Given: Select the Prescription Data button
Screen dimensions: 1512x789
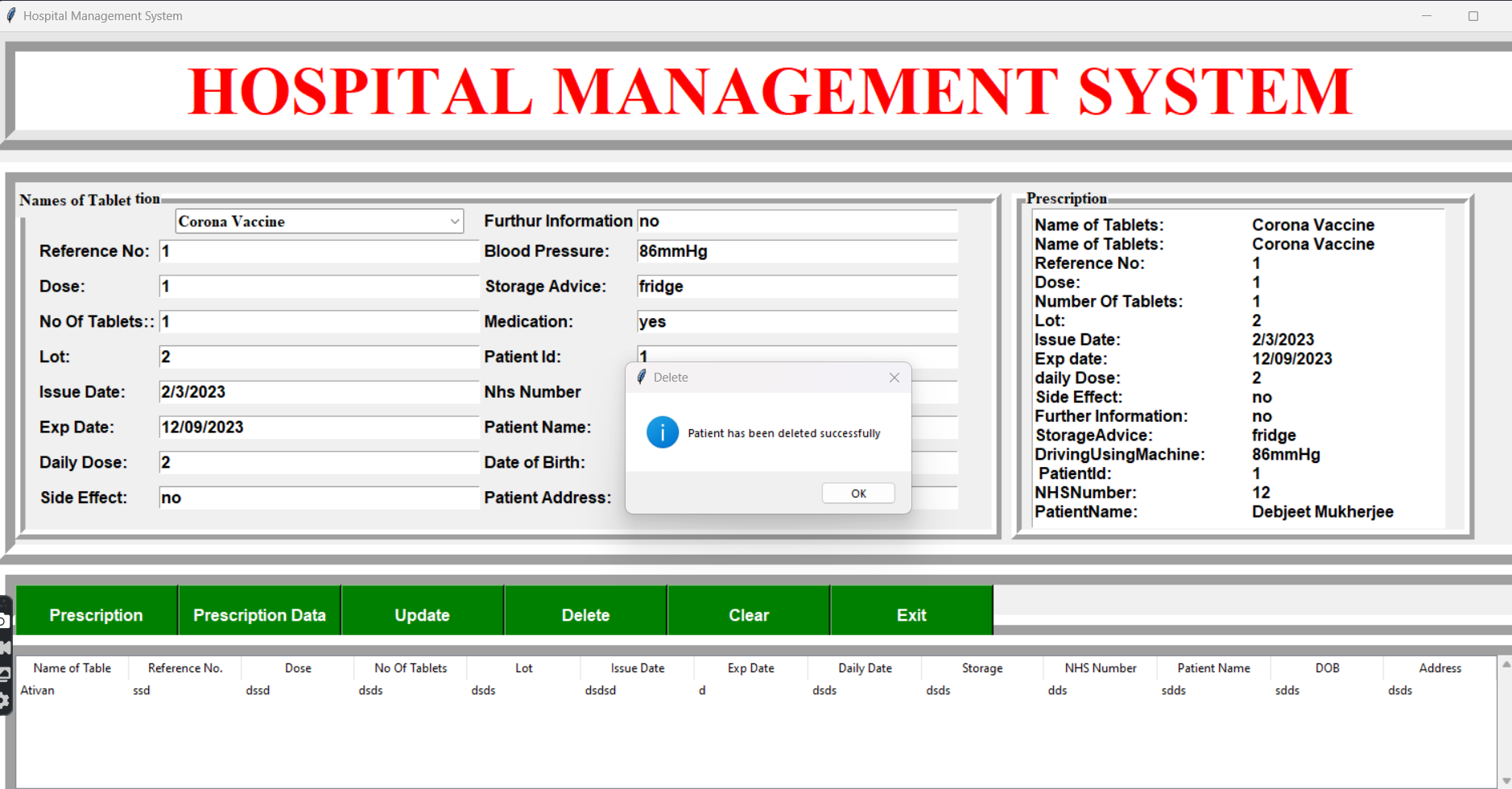Looking at the screenshot, I should [259, 613].
